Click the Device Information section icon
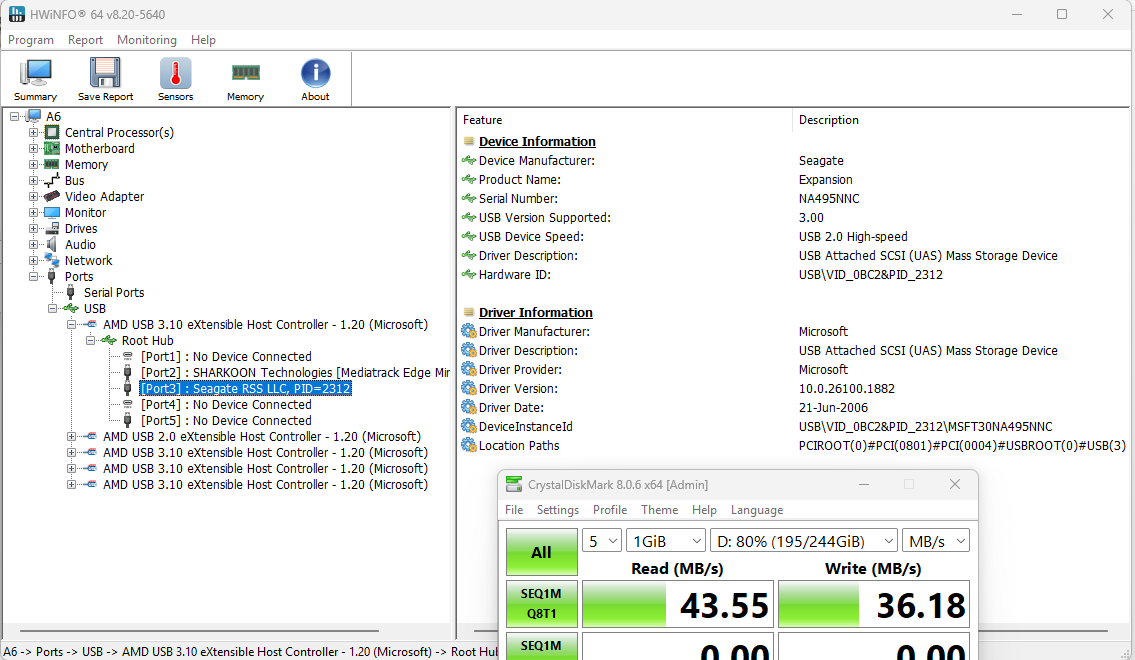1135x660 pixels. click(469, 142)
